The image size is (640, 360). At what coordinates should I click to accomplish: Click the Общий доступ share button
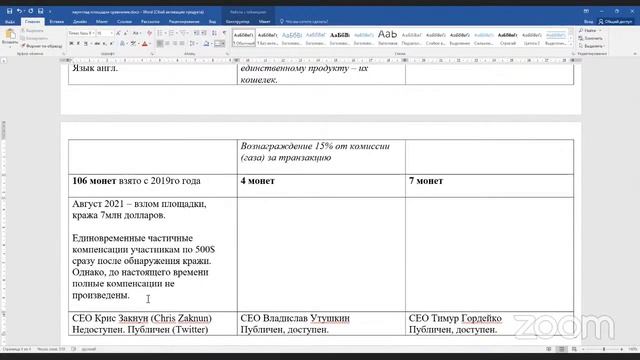click(615, 22)
